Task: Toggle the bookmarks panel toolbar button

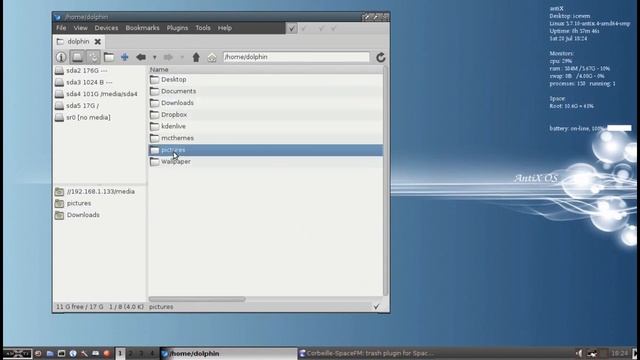Action: pos(93,57)
